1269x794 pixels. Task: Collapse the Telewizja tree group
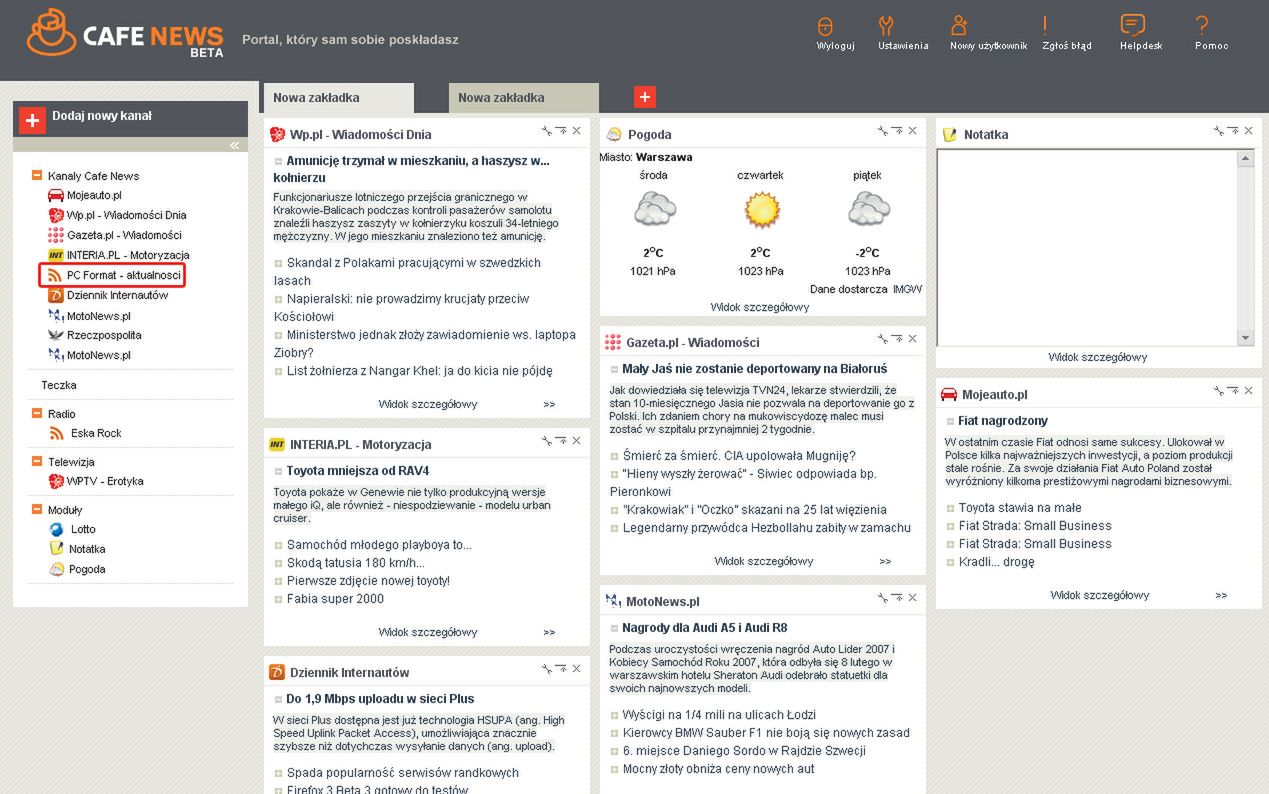click(37, 462)
